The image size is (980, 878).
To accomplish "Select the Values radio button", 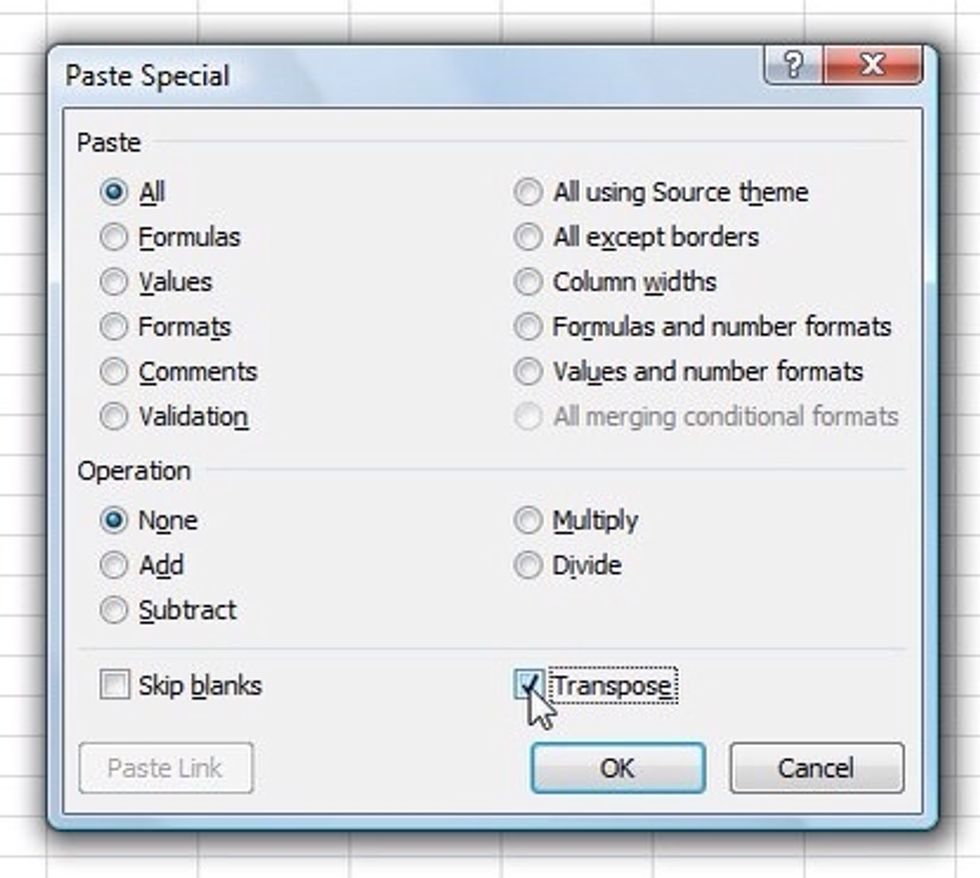I will click(x=115, y=282).
